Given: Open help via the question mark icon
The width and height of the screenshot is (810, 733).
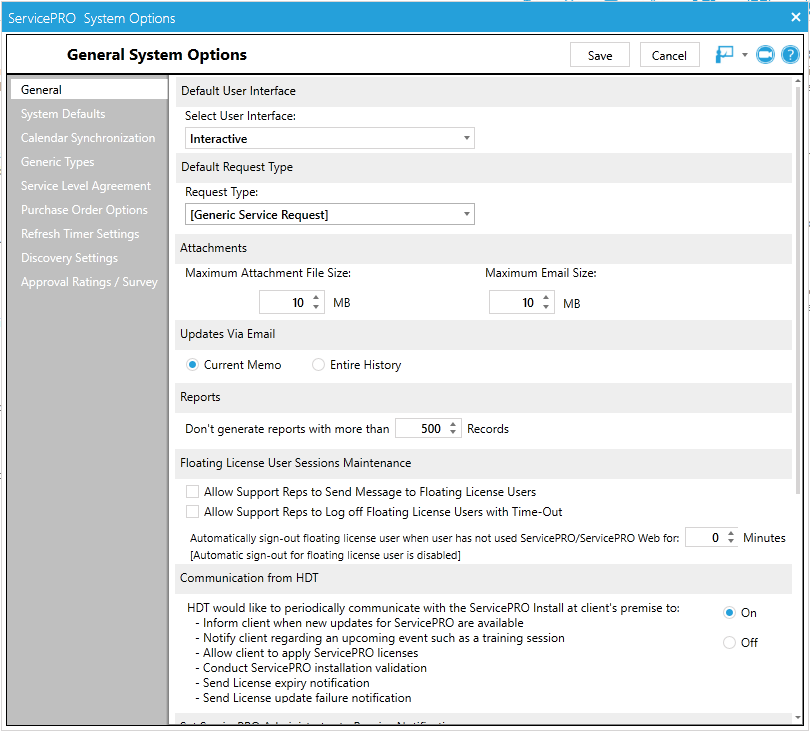Looking at the screenshot, I should point(790,54).
